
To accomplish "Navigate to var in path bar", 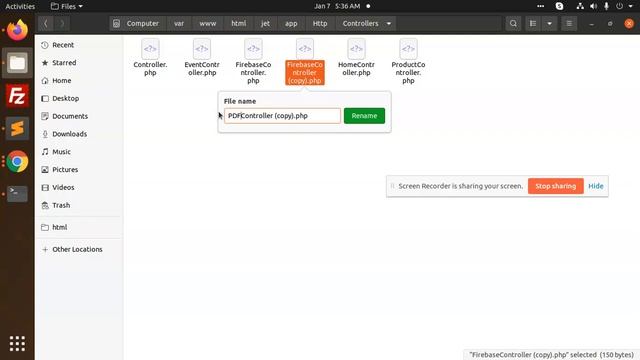I will [179, 24].
